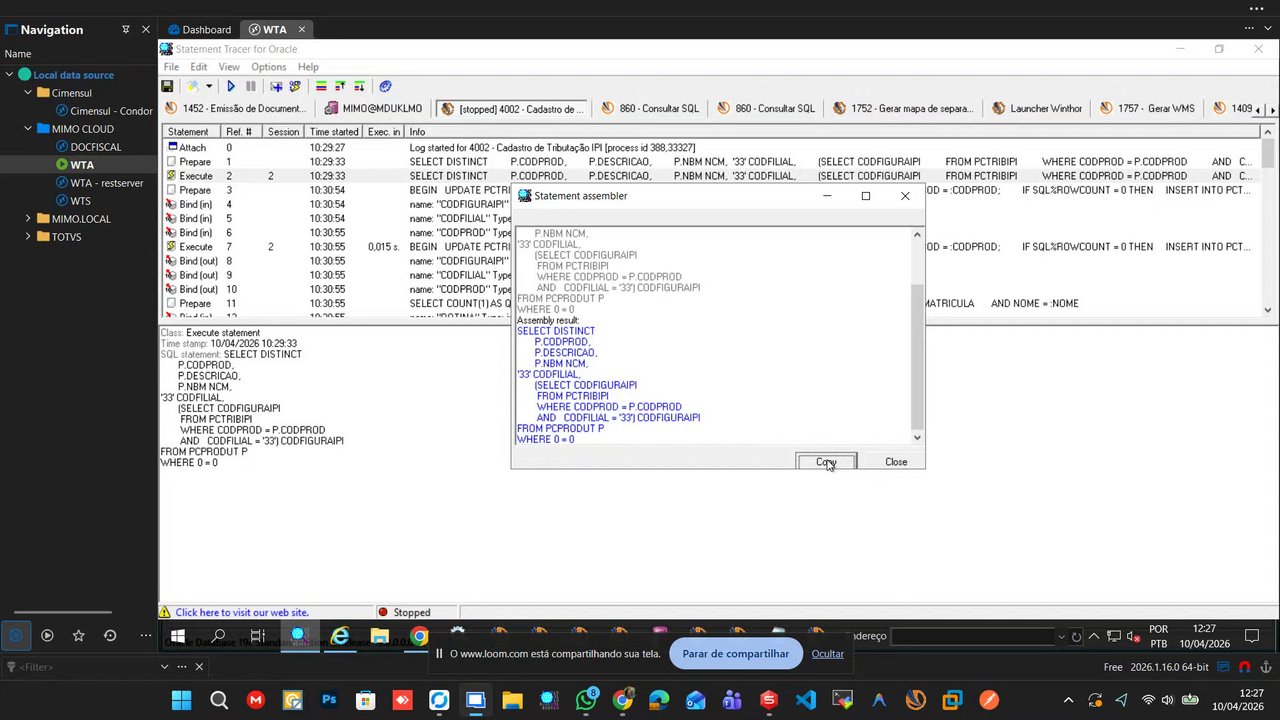Expand the MIMO.LOCAL folder node
Viewport: 1280px width, 720px height.
28,219
